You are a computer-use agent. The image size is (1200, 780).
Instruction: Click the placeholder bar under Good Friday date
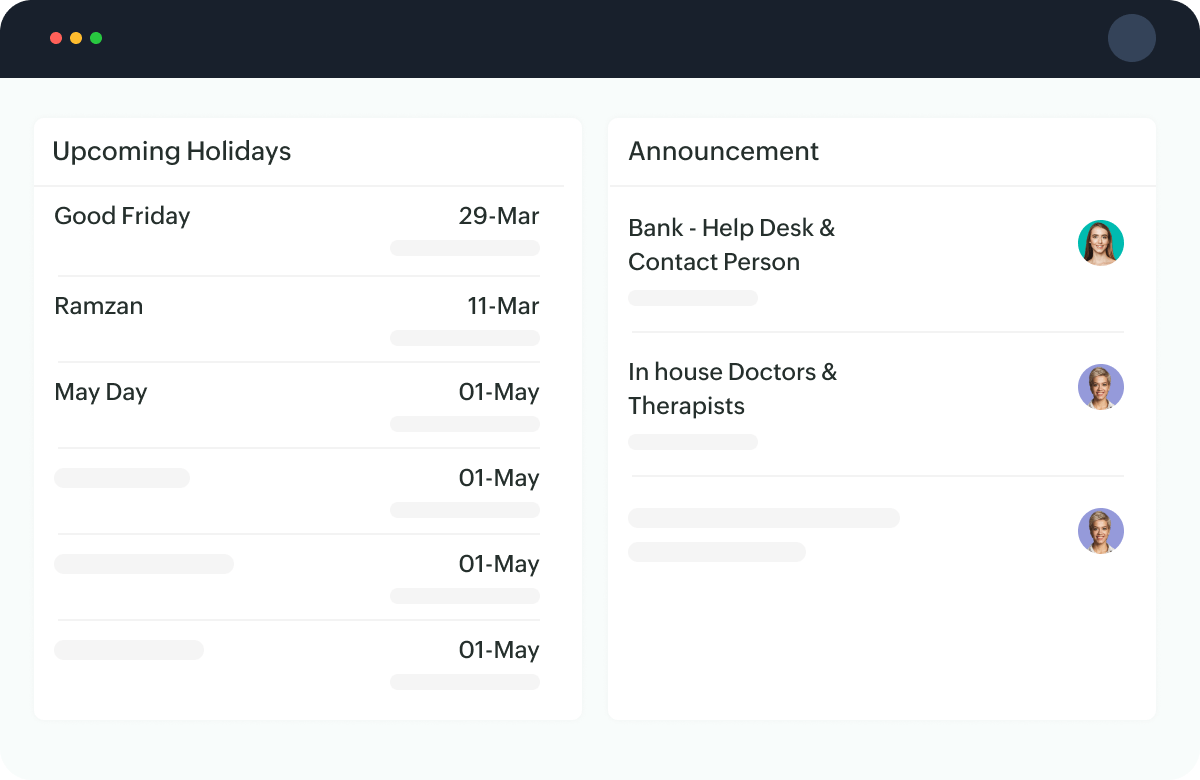465,248
